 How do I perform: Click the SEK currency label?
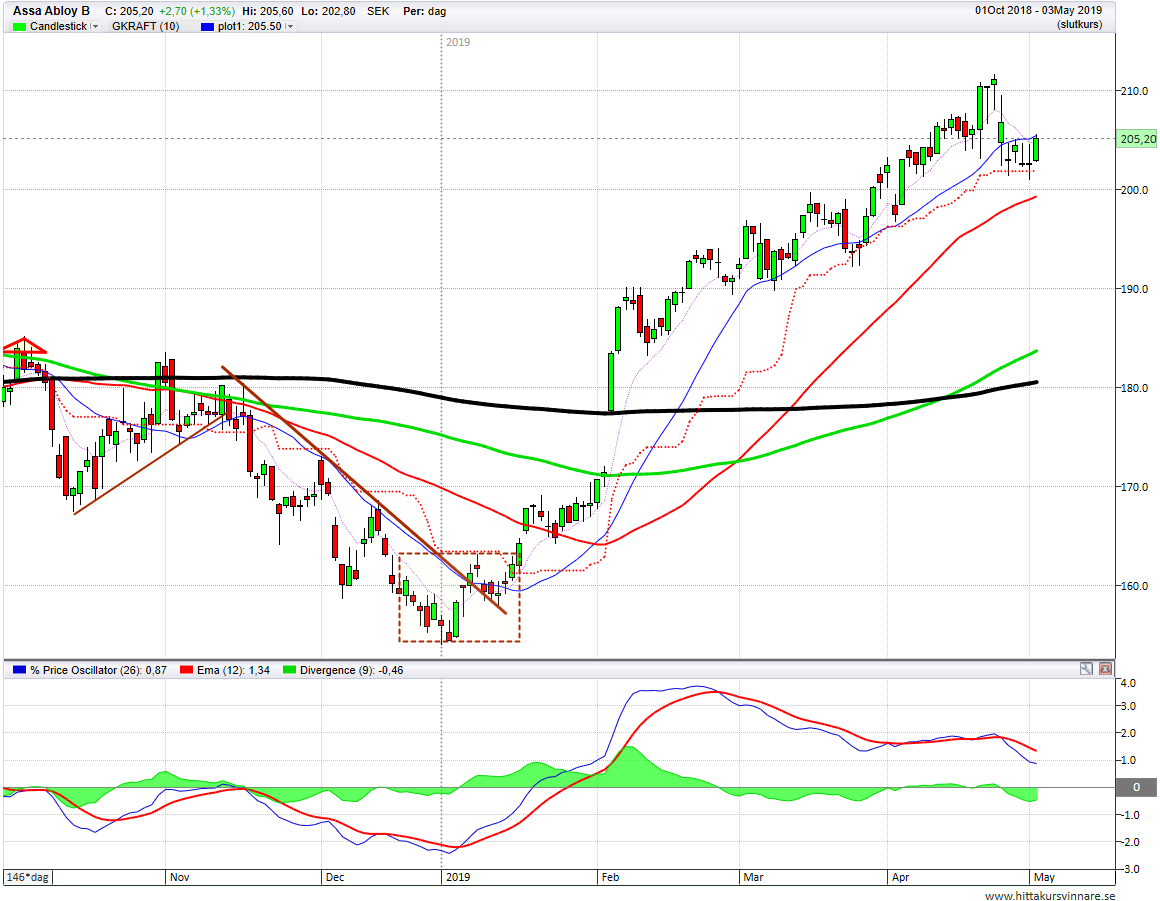(378, 11)
